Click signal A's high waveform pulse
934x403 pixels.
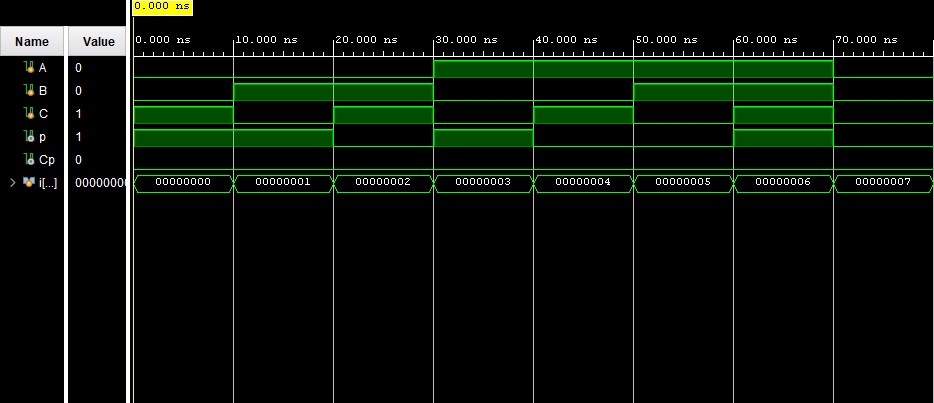(632, 68)
